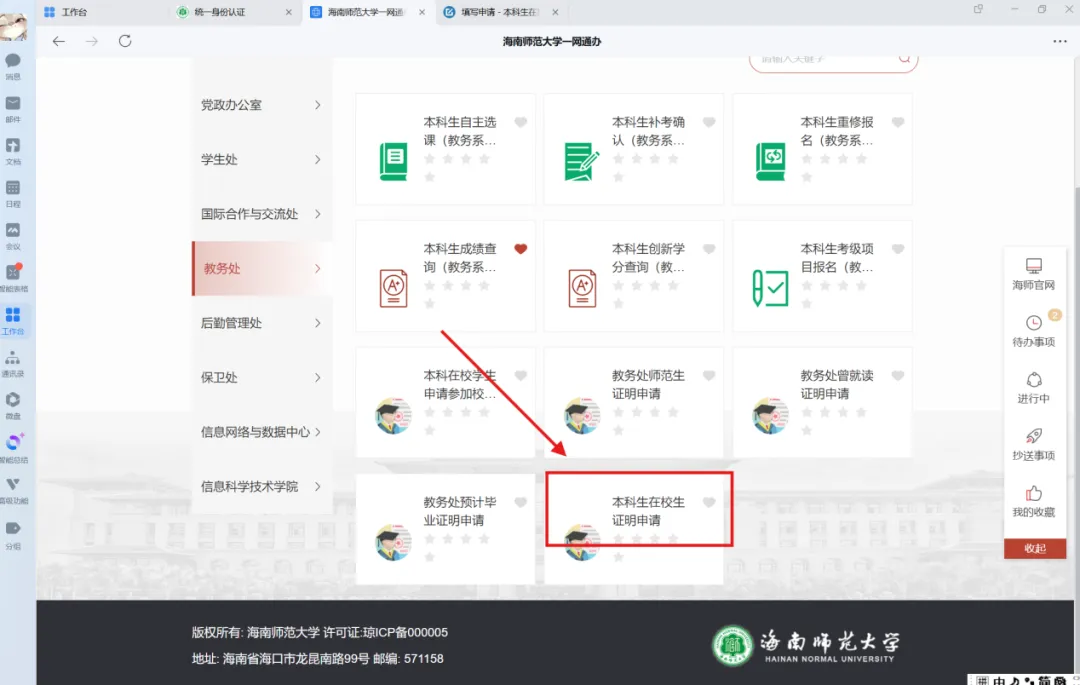Viewport: 1080px width, 685px height.
Task: Favorite 本科生重修报名 with its heart
Action: tap(897, 122)
